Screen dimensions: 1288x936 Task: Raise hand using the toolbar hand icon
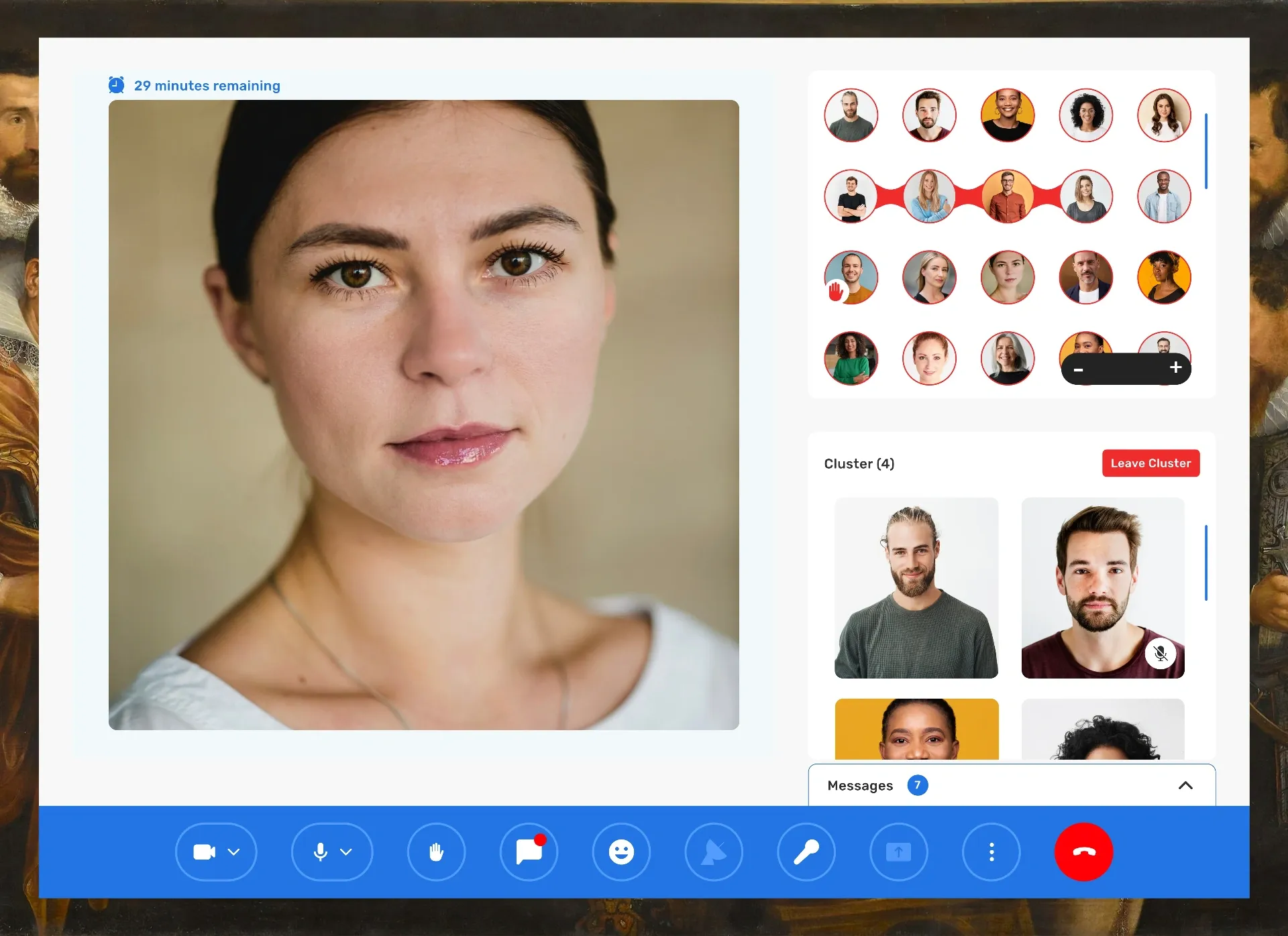coord(436,852)
